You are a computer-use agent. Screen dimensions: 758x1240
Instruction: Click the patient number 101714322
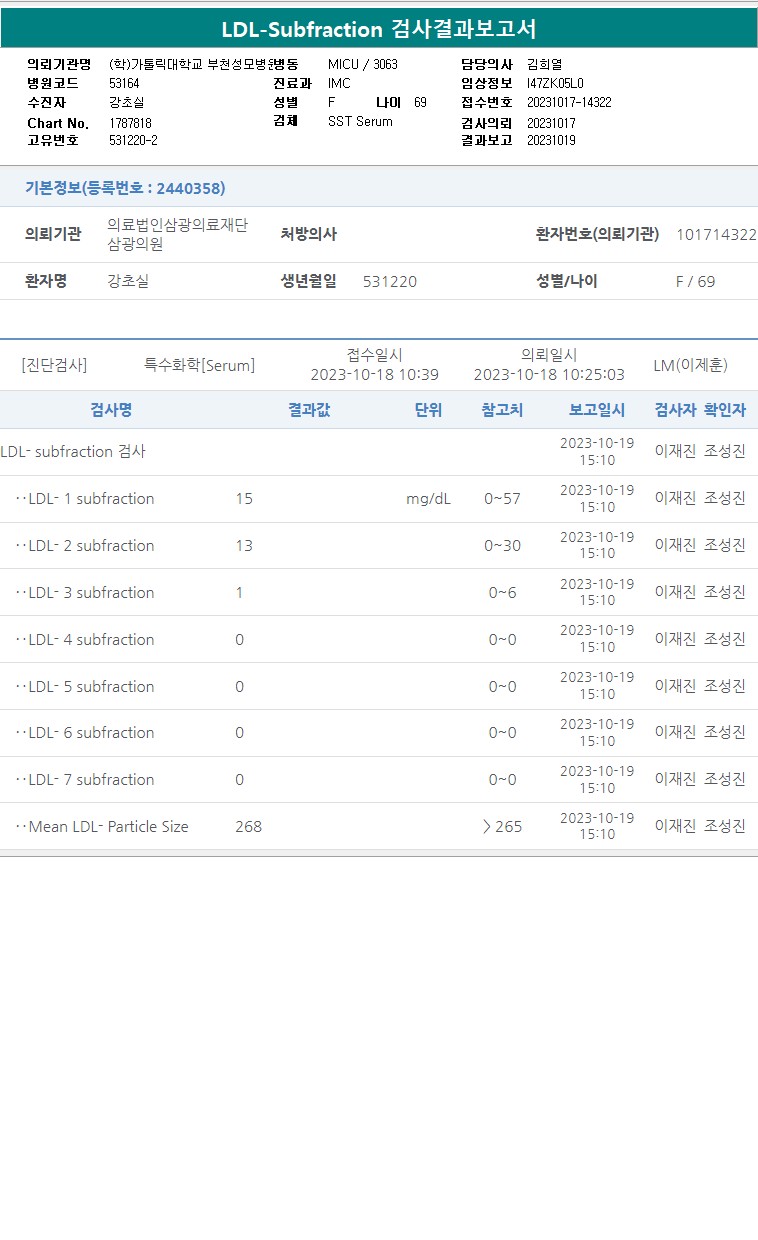(x=717, y=234)
